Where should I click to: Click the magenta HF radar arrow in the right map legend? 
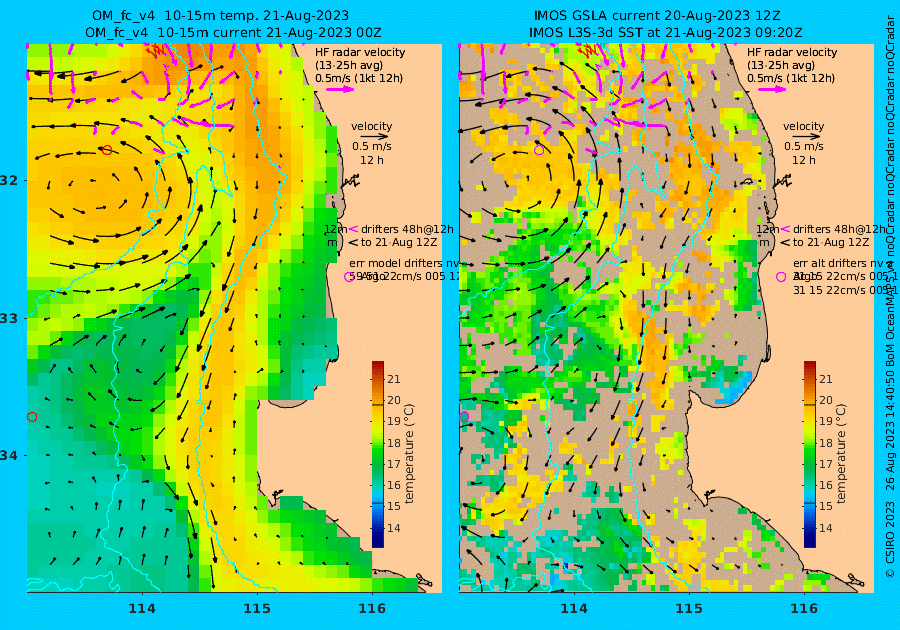[773, 89]
